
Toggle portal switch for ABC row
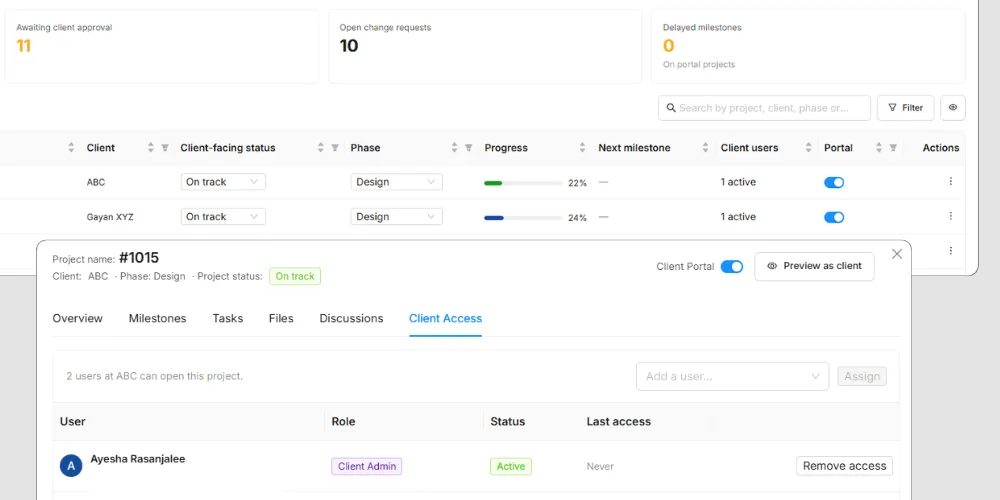[x=834, y=182]
